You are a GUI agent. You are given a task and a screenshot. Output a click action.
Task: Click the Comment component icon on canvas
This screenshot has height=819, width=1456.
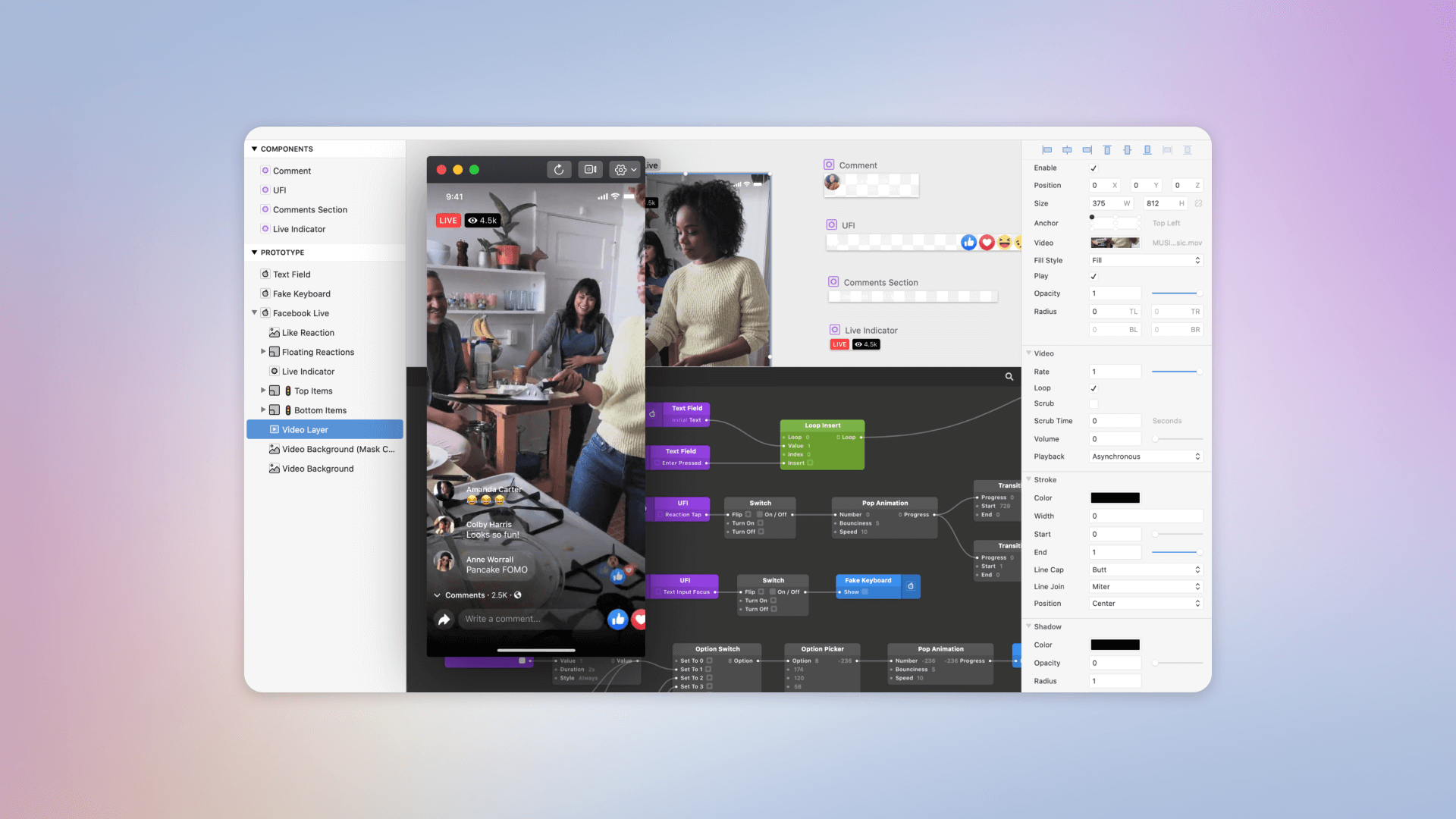(x=830, y=165)
